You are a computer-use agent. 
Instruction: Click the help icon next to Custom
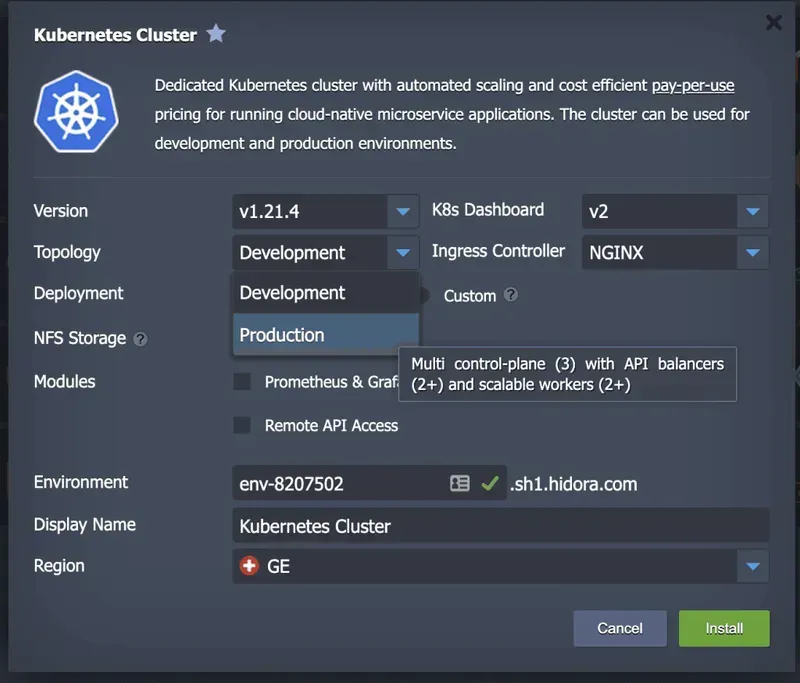(511, 295)
